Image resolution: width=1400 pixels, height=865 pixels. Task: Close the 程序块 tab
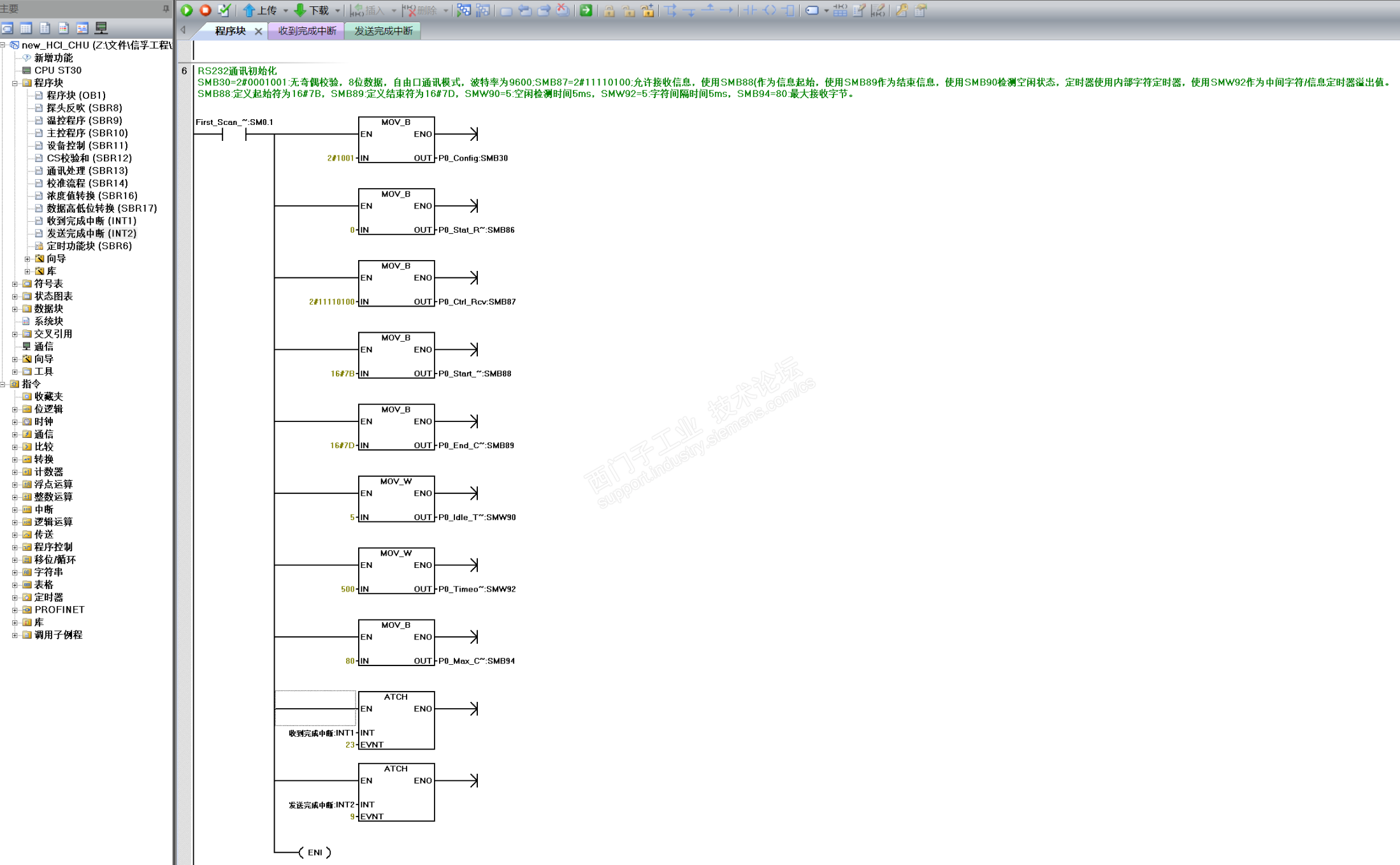coord(258,31)
